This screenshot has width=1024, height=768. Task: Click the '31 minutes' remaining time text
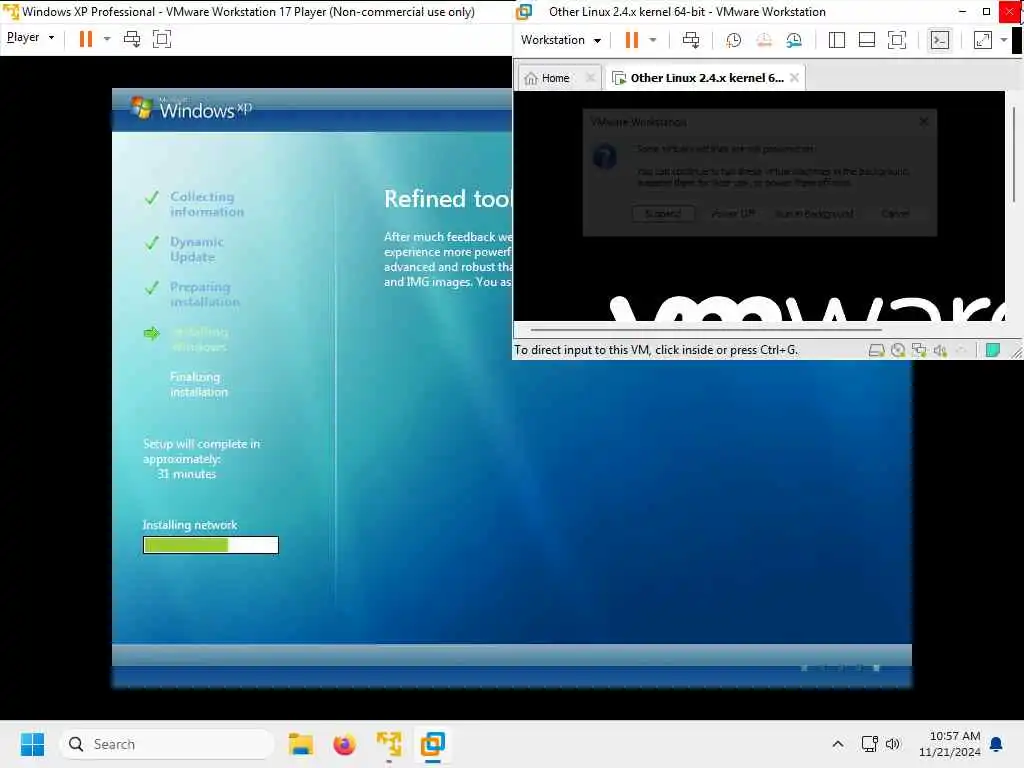pos(186,474)
